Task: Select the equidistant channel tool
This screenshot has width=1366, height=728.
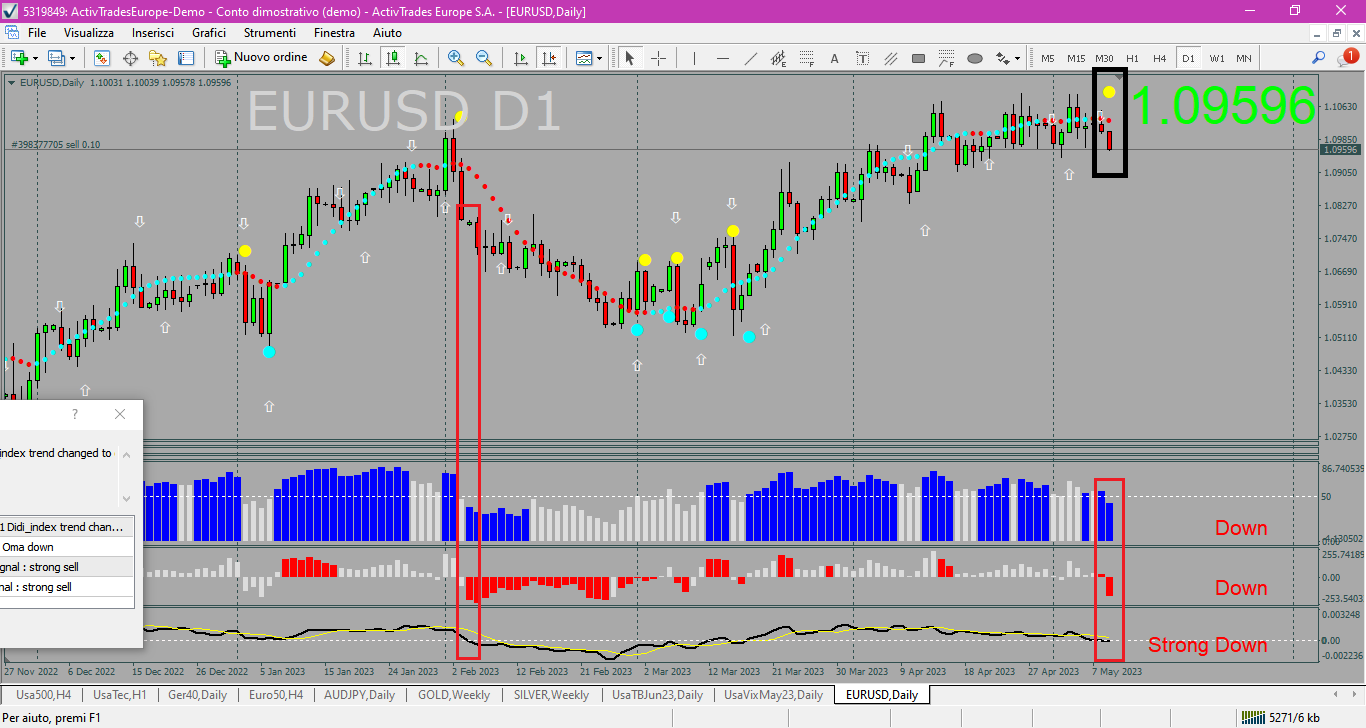Action: 778,58
